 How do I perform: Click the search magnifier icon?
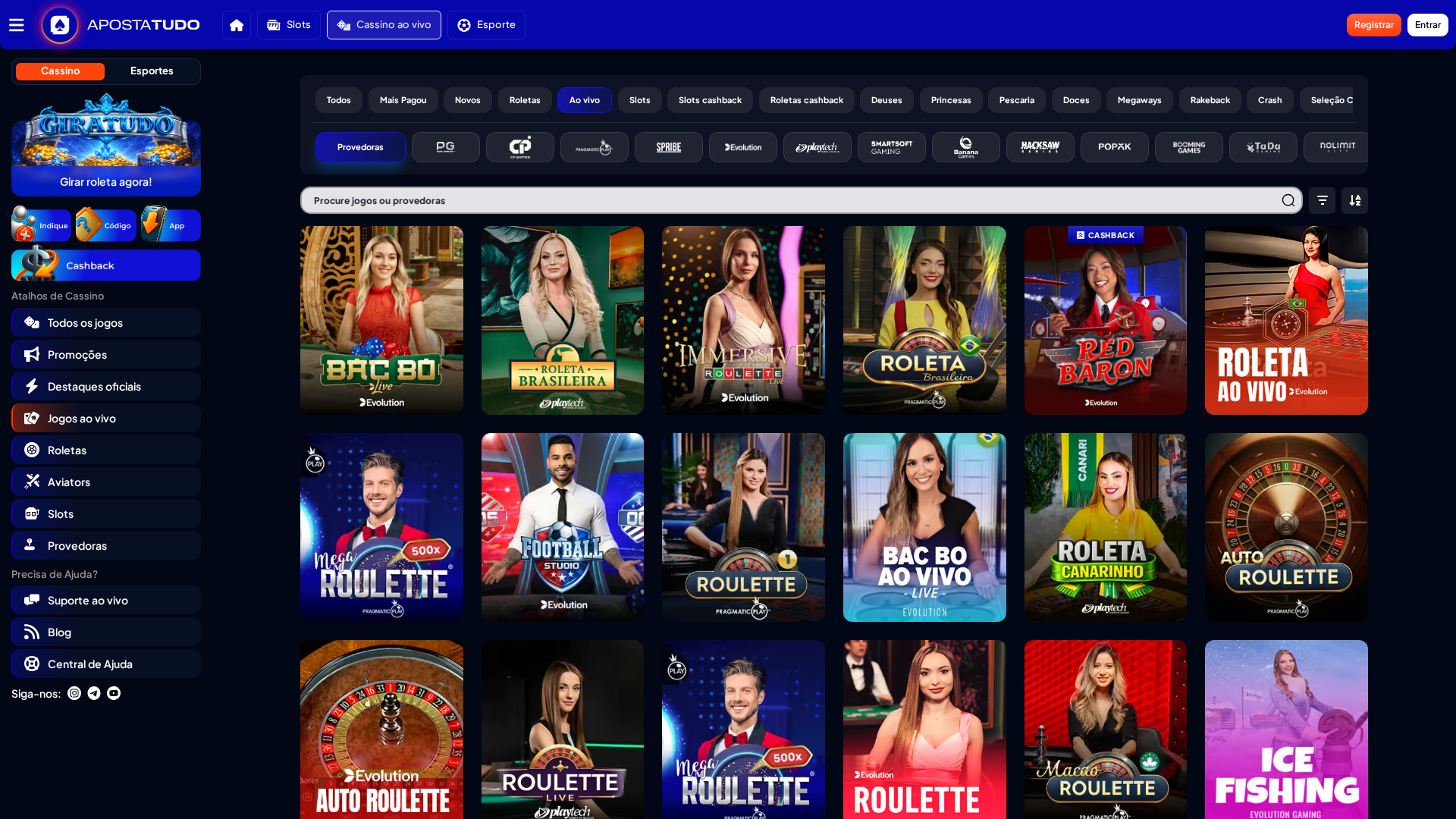point(1288,200)
